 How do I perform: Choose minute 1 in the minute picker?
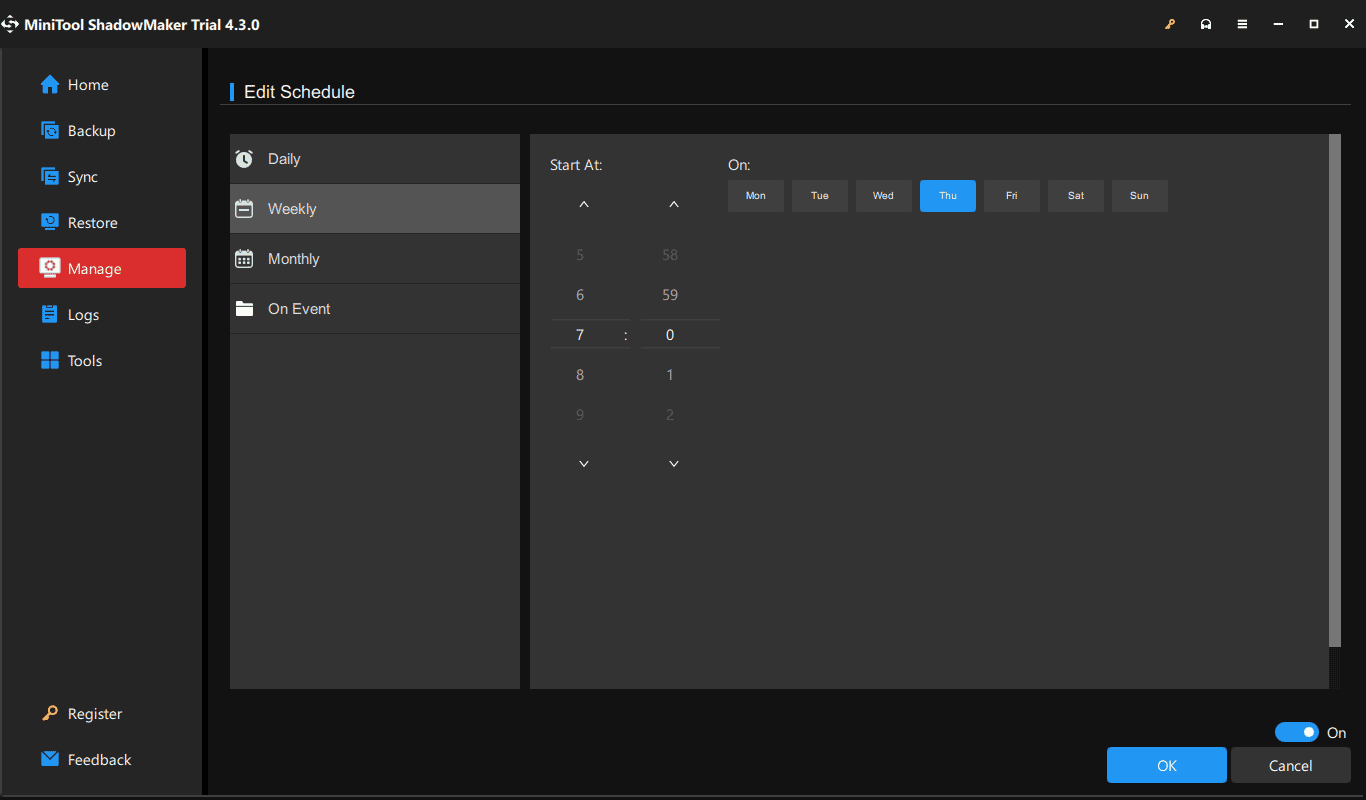coord(670,375)
